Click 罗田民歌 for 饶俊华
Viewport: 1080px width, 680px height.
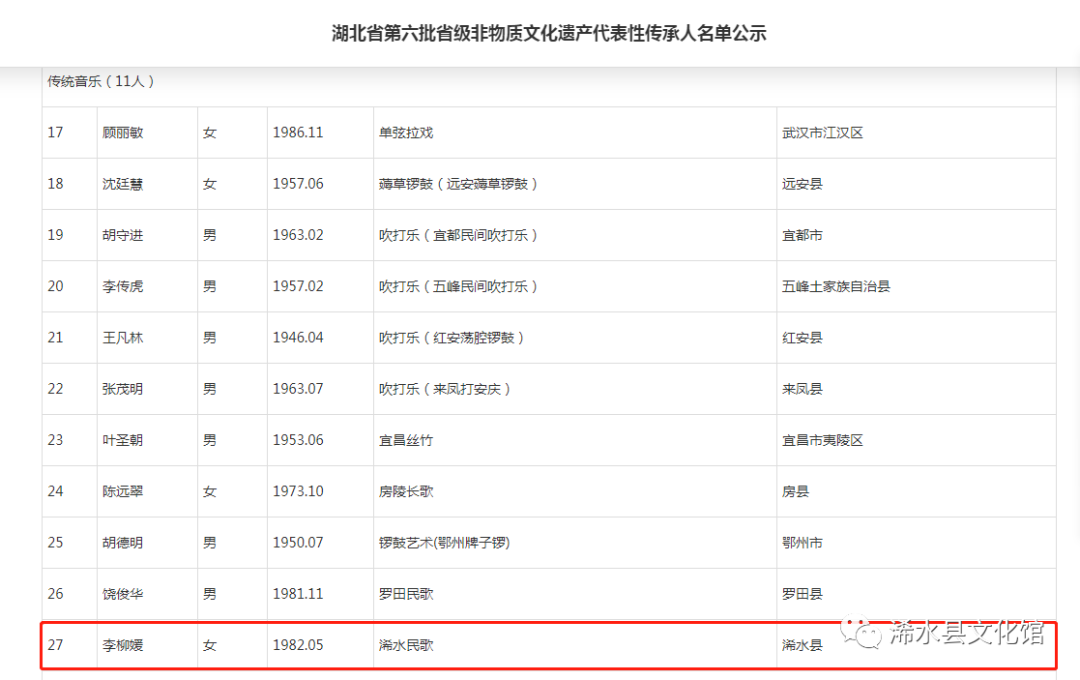coord(404,593)
